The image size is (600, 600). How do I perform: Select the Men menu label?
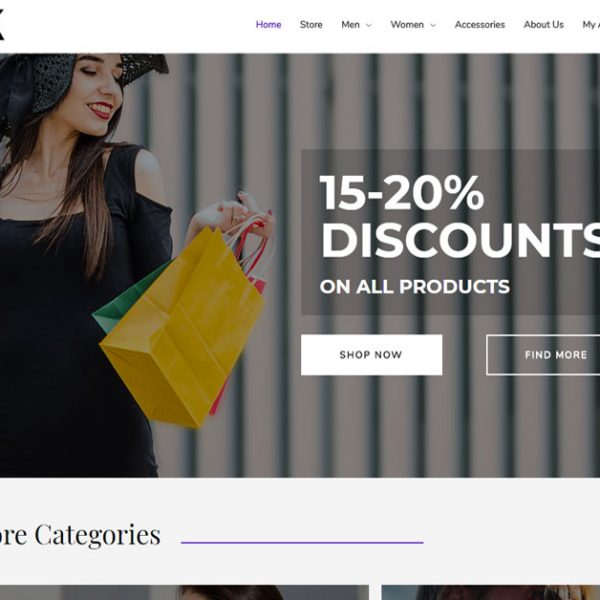click(x=351, y=25)
